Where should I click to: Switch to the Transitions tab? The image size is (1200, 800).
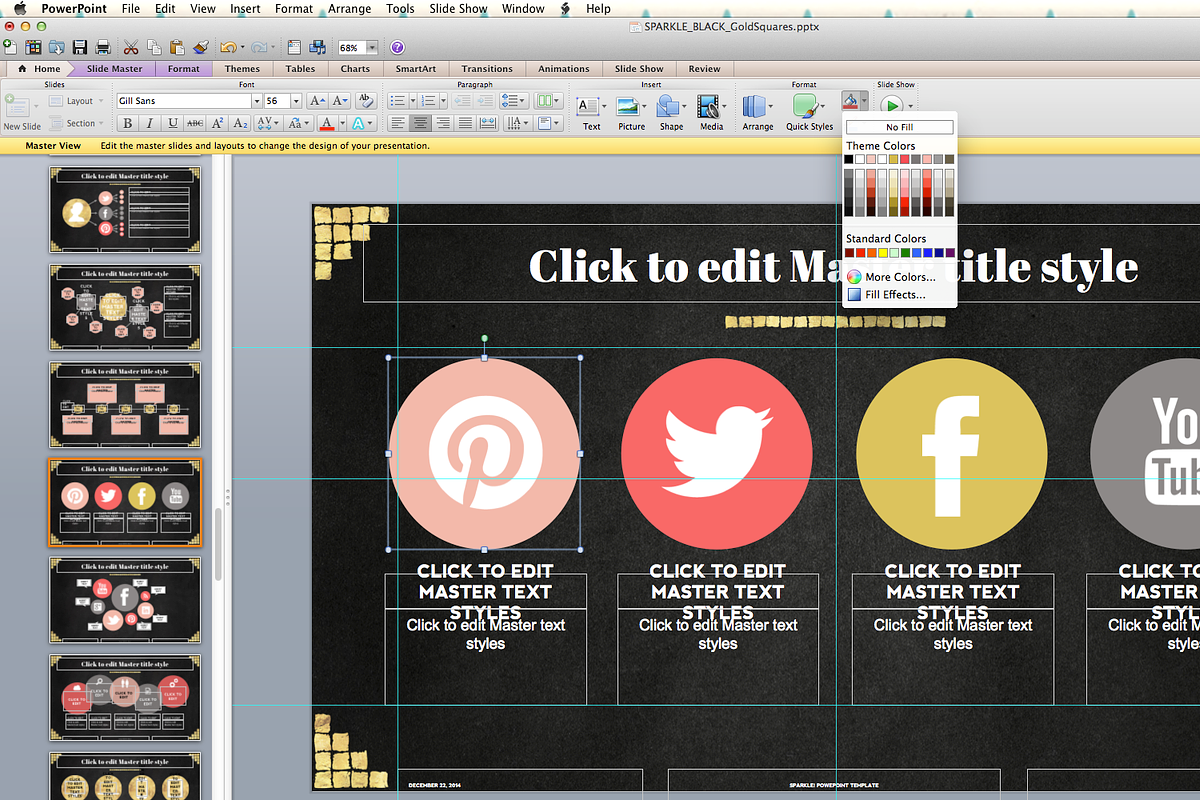point(487,69)
